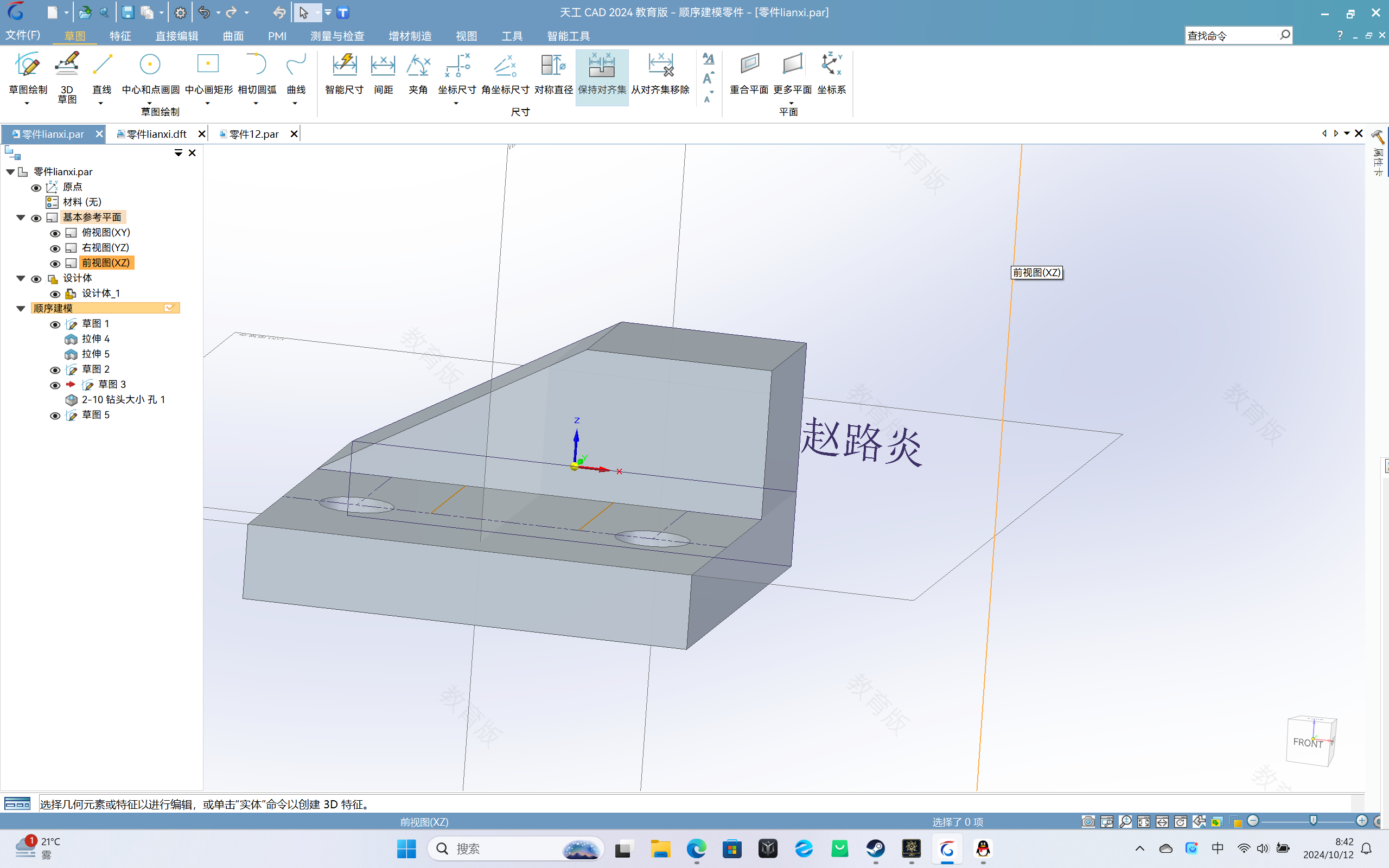Pick the 曲线 curve tool
This screenshot has width=1389, height=868.
click(x=296, y=73)
